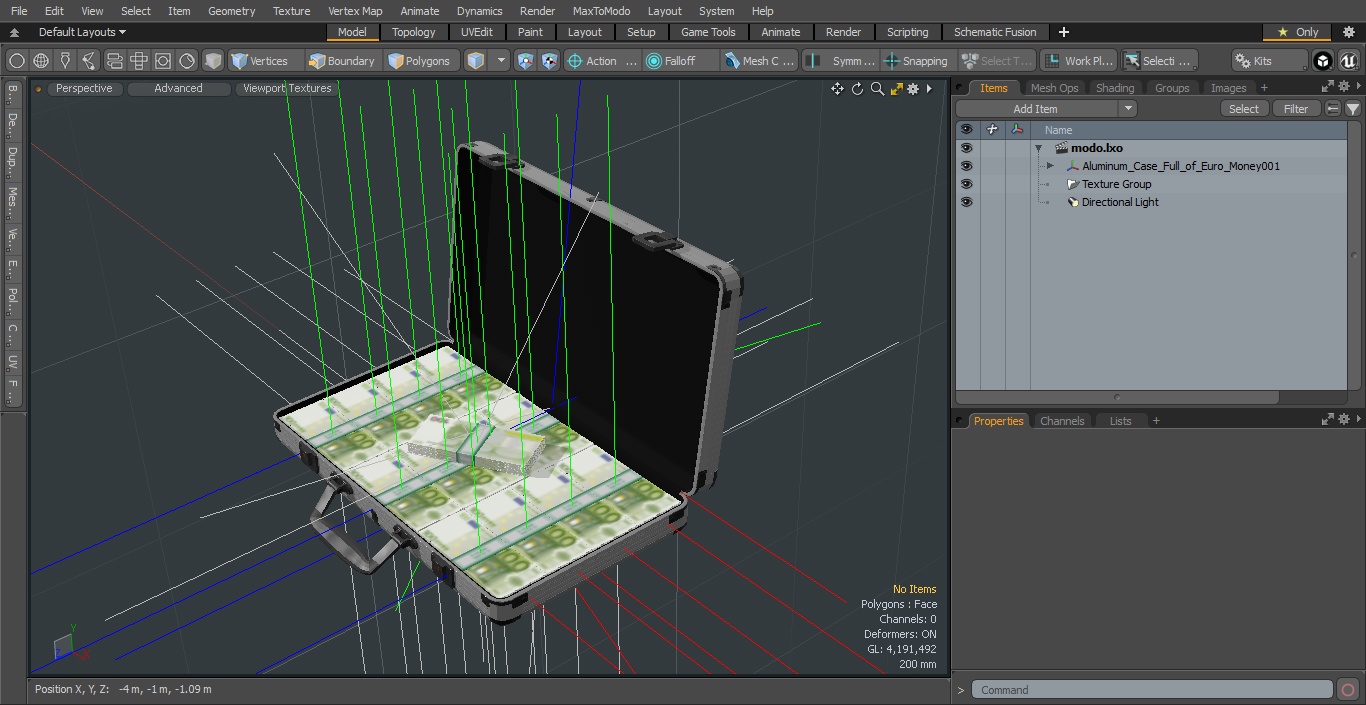Collapse the modo.lxo scene tree

coord(1039,148)
